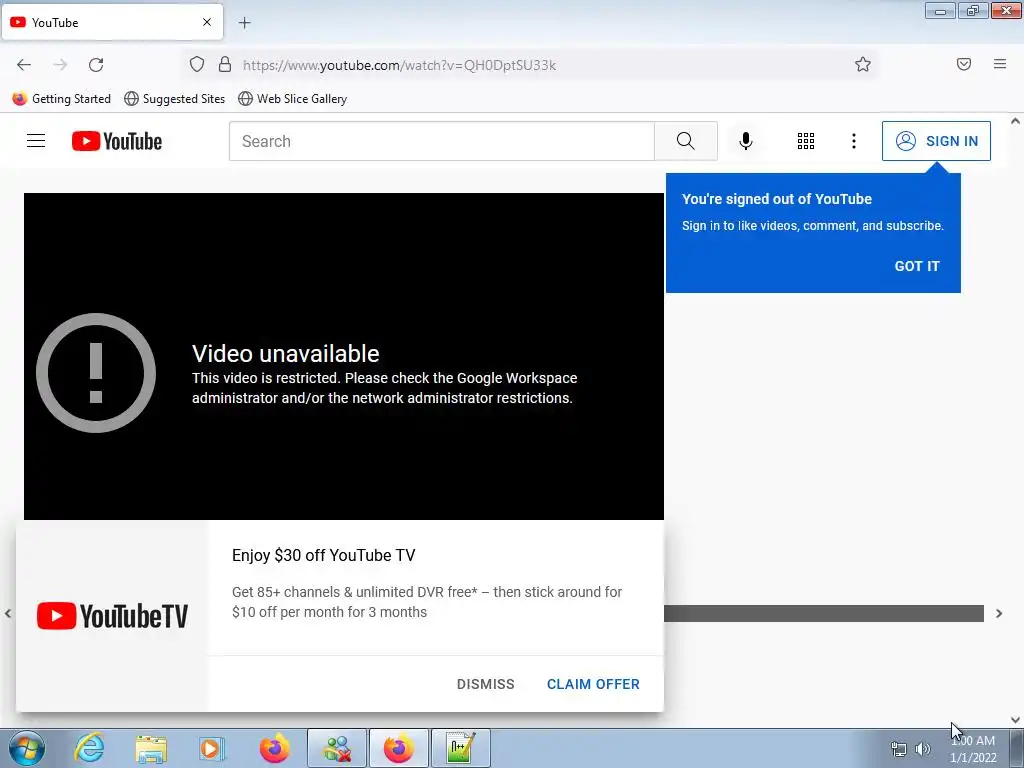Click the search magnifier button
Screen dimensions: 1024x768
(686, 141)
